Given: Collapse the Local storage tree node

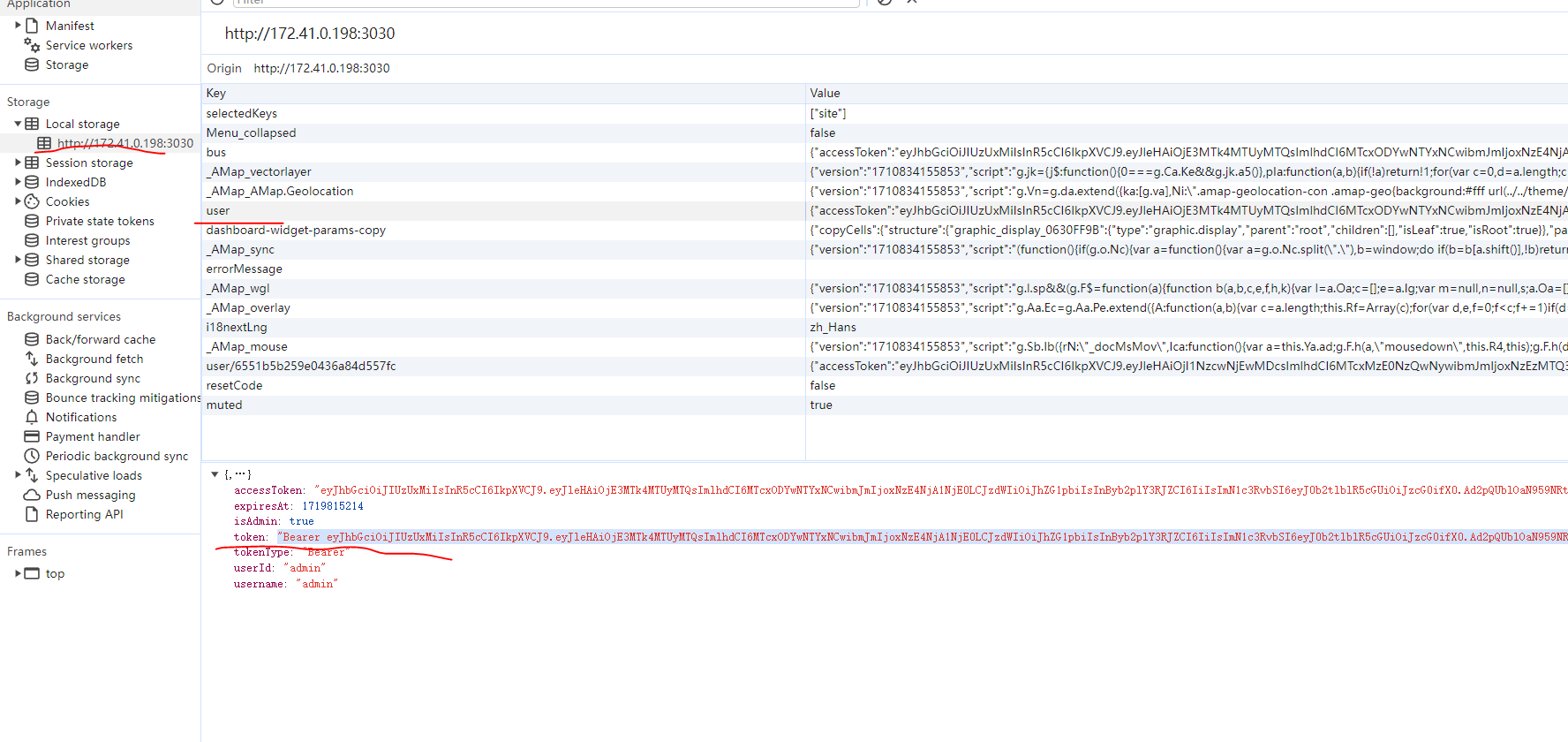Looking at the screenshot, I should pos(18,124).
